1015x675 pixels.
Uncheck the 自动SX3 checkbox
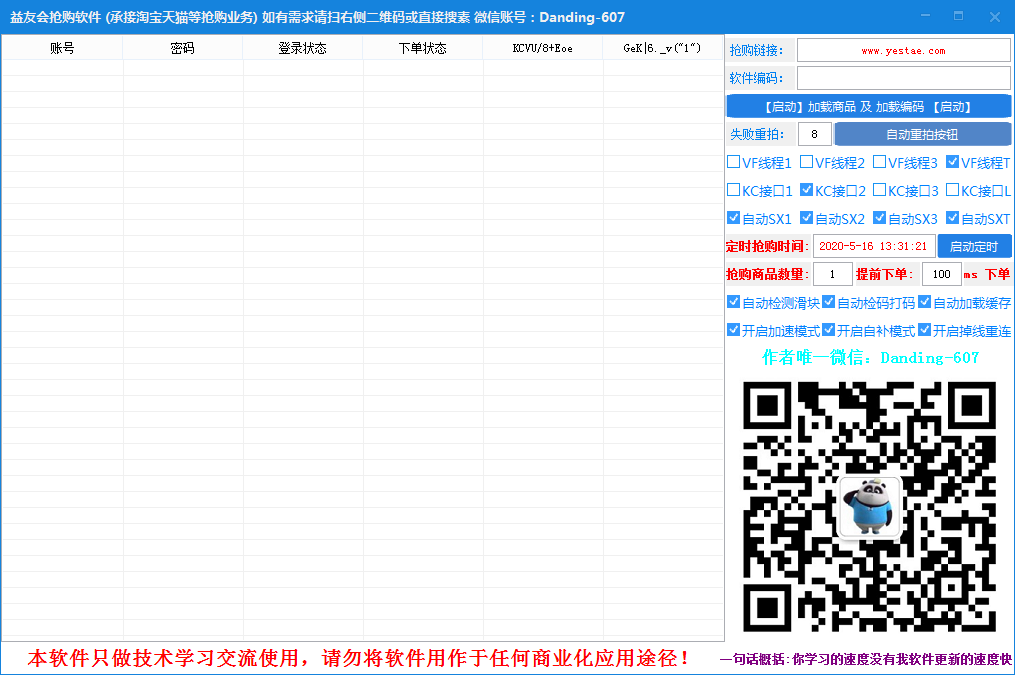[x=879, y=217]
